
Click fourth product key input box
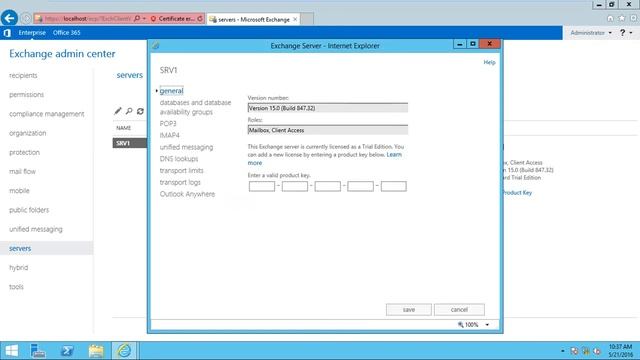(360, 187)
